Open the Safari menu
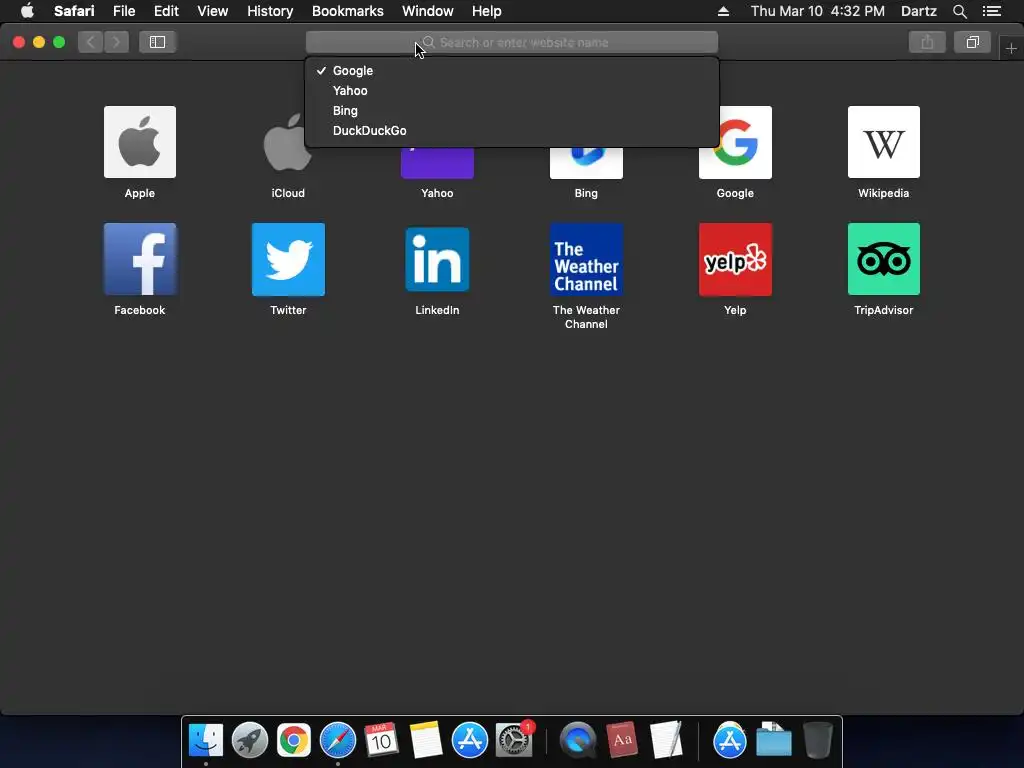 coord(74,11)
